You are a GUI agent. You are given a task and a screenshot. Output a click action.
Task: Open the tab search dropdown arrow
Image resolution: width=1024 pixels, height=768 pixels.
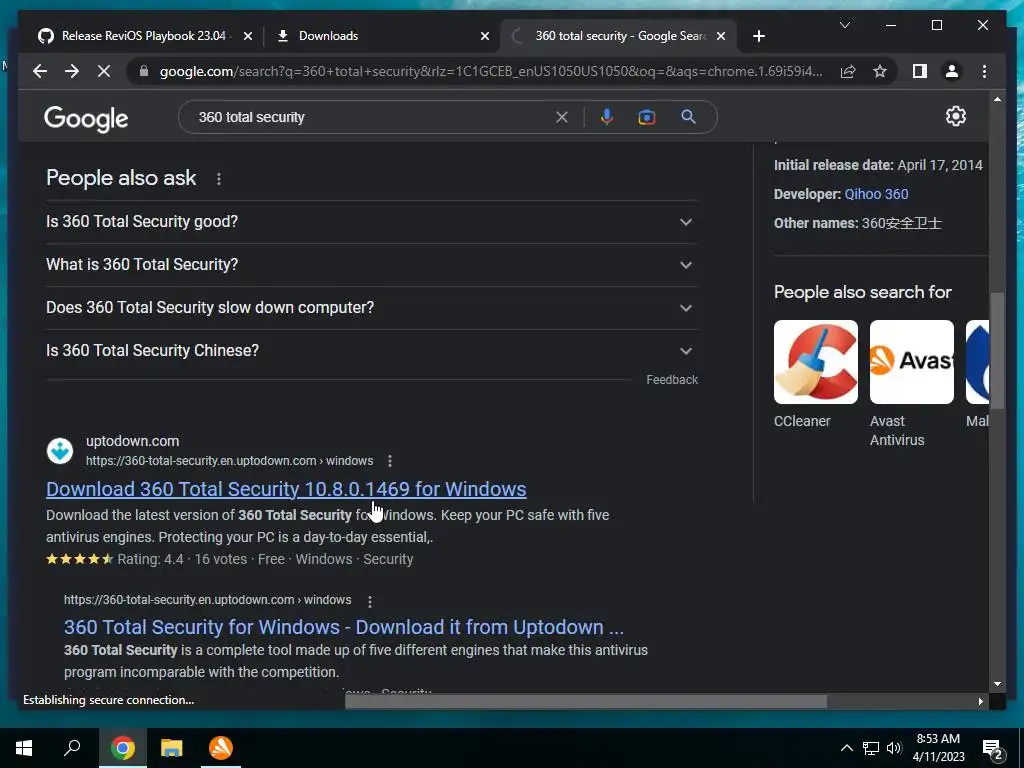click(844, 25)
